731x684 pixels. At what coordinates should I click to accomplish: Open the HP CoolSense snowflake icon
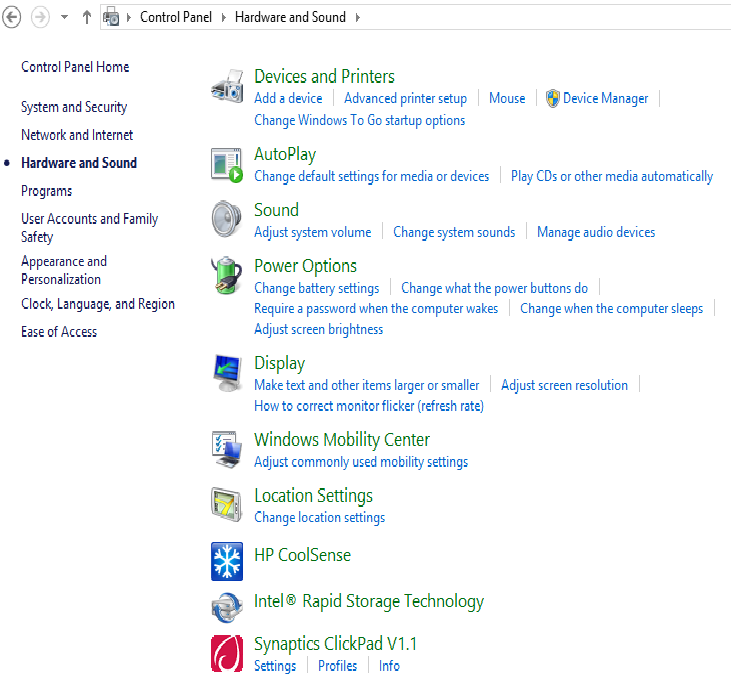pyautogui.click(x=227, y=561)
